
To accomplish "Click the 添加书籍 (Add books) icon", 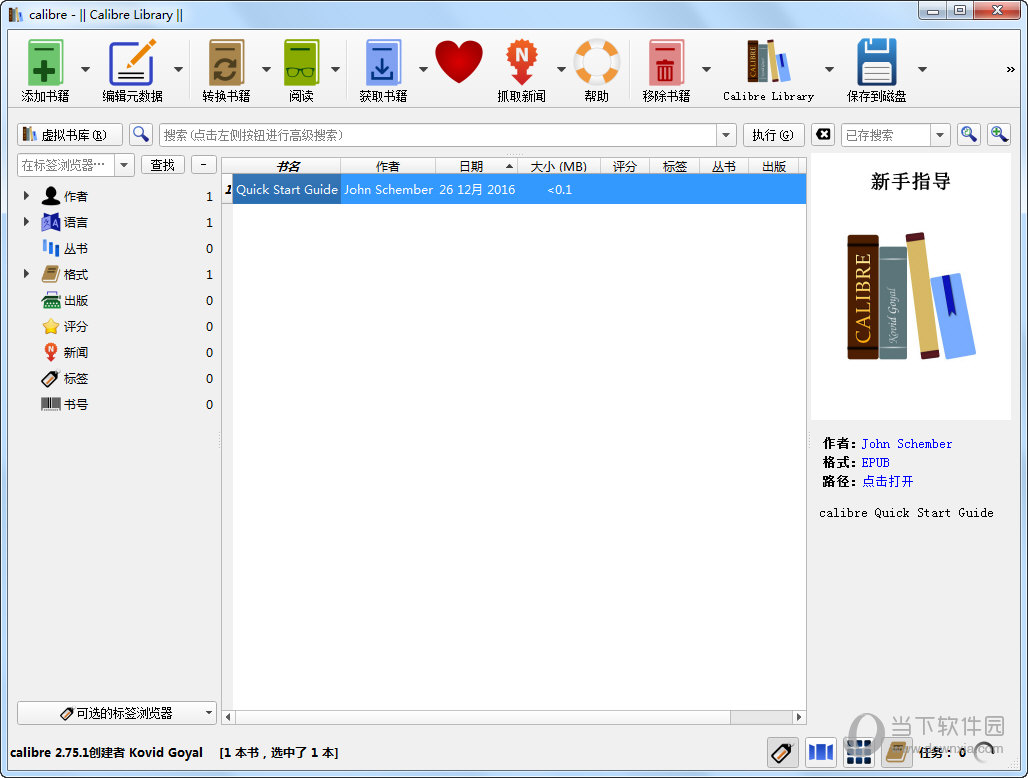I will [45, 63].
